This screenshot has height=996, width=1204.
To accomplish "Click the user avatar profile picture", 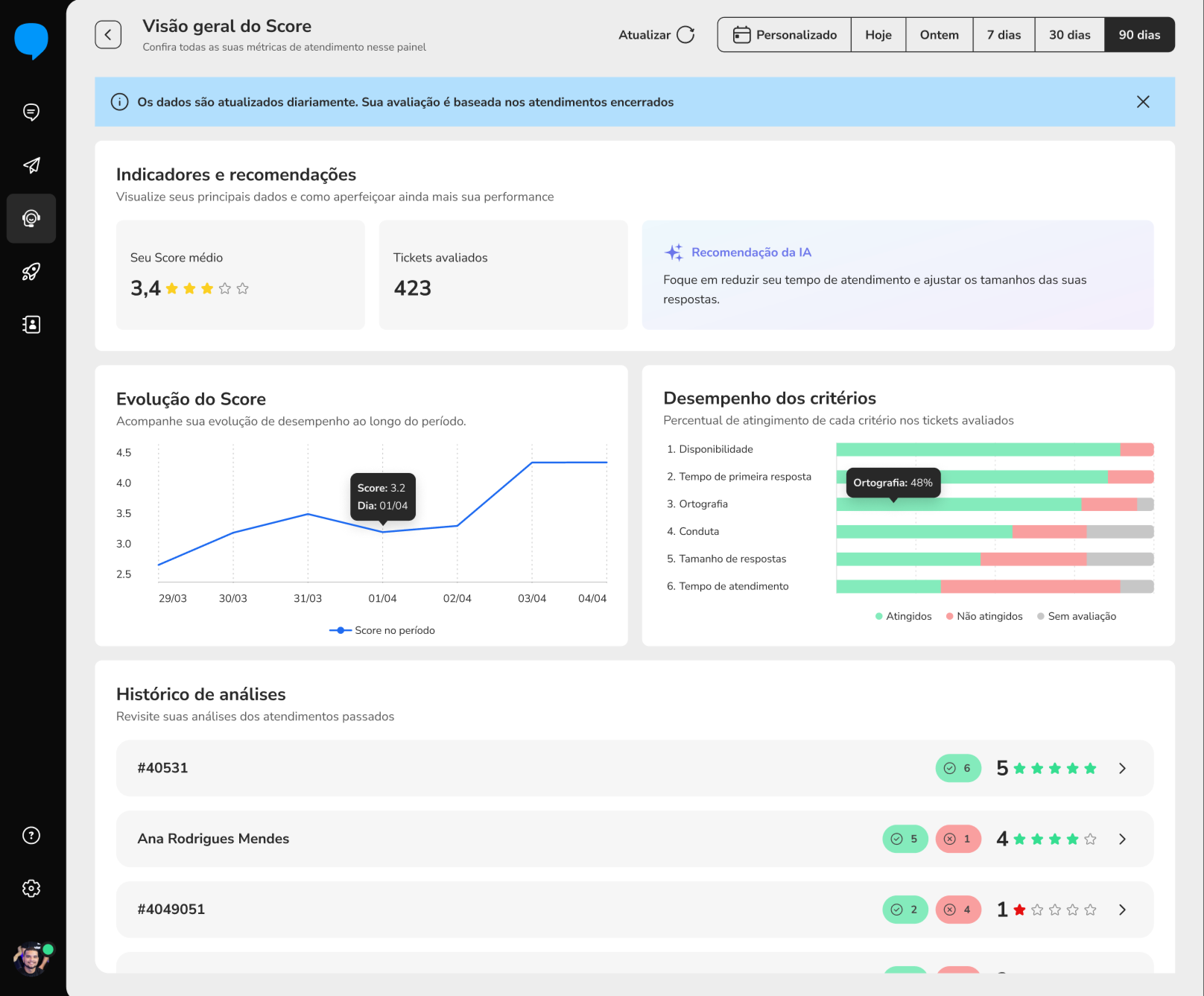I will click(x=31, y=959).
